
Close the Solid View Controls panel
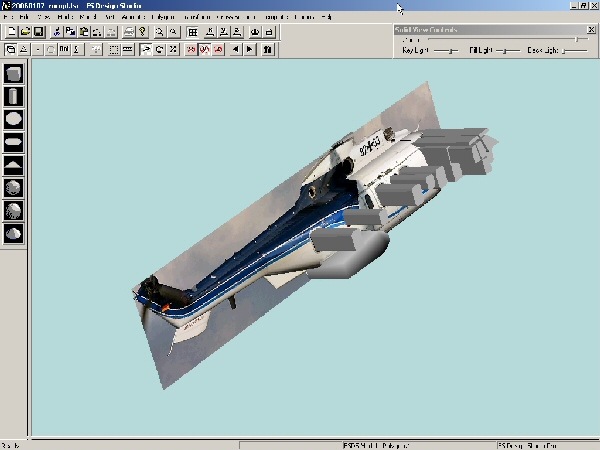coord(592,29)
